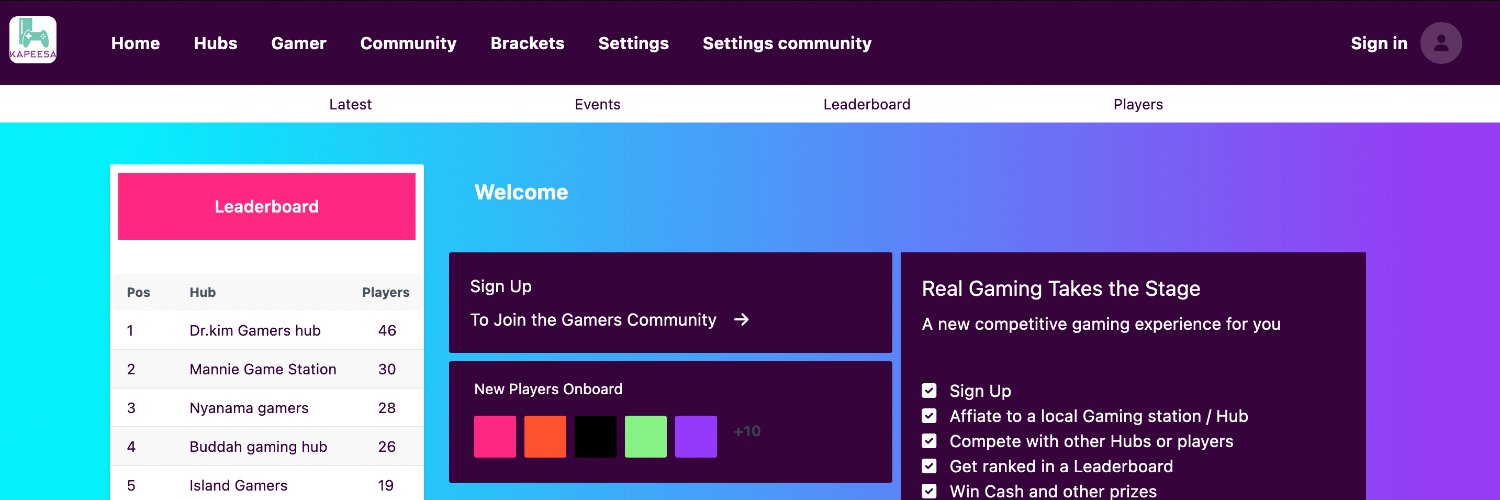
Task: Click player count 19
Action: point(387,485)
